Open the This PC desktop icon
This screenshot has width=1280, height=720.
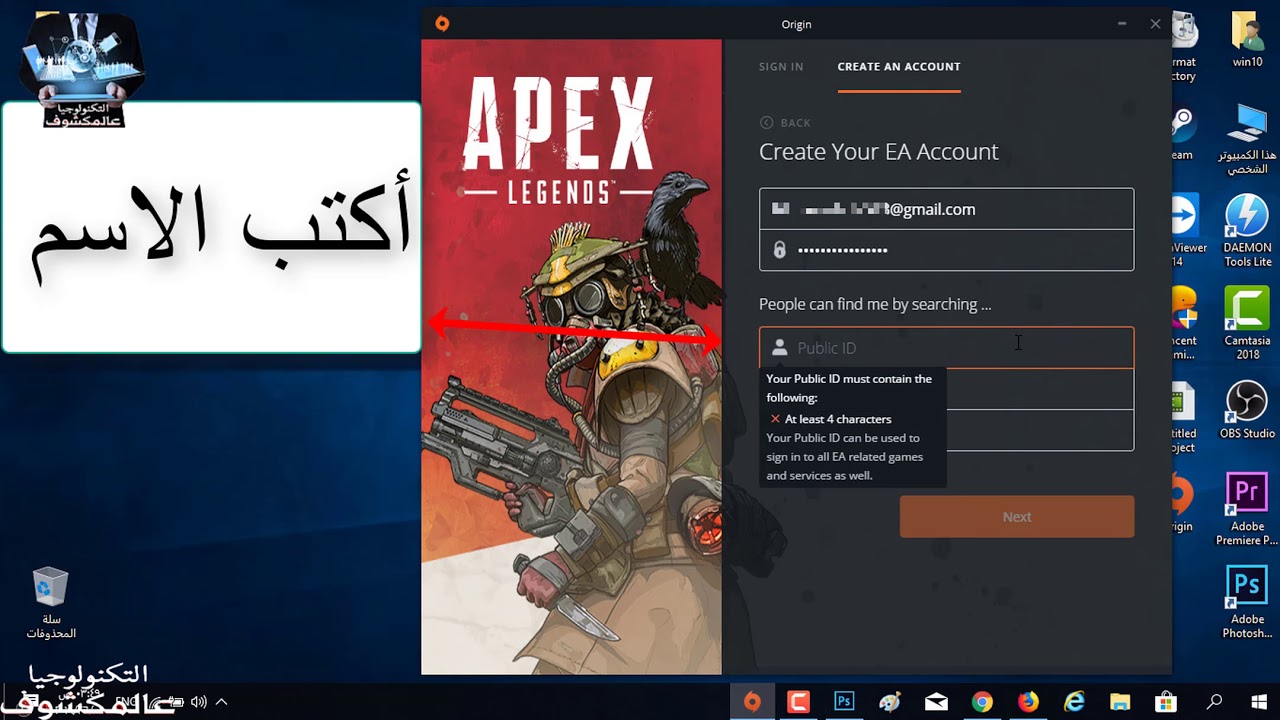pyautogui.click(x=1247, y=138)
